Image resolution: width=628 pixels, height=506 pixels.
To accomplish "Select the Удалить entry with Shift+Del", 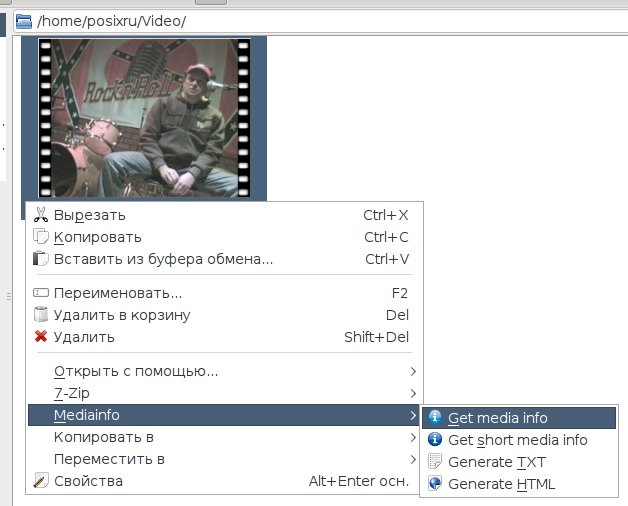I will click(x=224, y=337).
